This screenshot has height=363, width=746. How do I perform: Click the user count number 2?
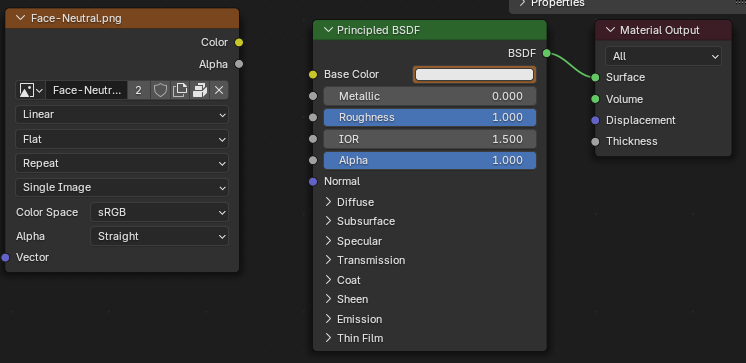(138, 90)
